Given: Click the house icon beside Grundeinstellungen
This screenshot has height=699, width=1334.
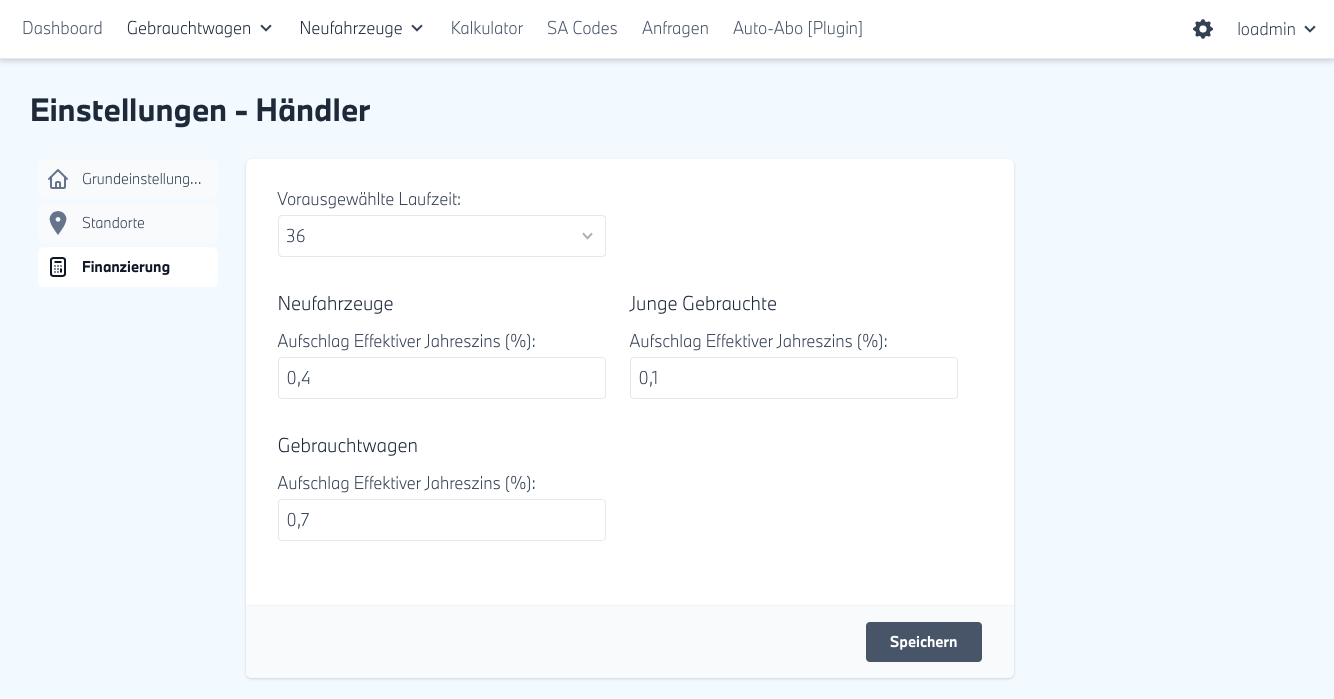Looking at the screenshot, I should click(58, 179).
